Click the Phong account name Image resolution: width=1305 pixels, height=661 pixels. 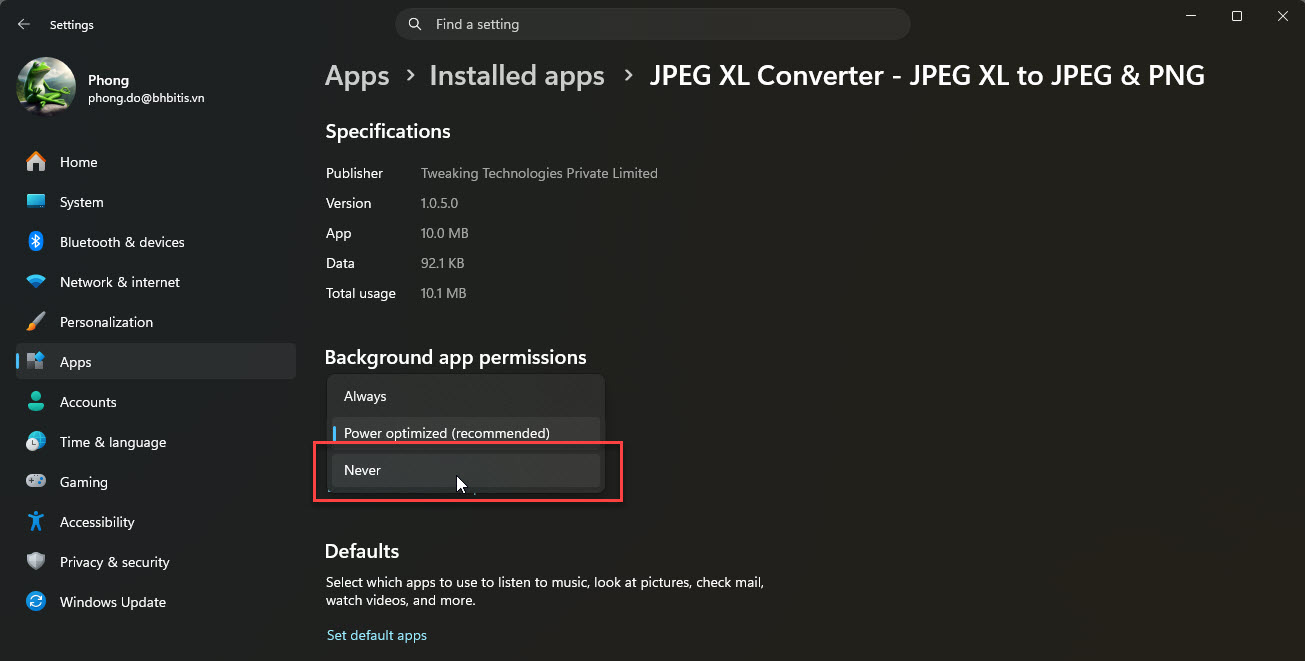pos(108,80)
